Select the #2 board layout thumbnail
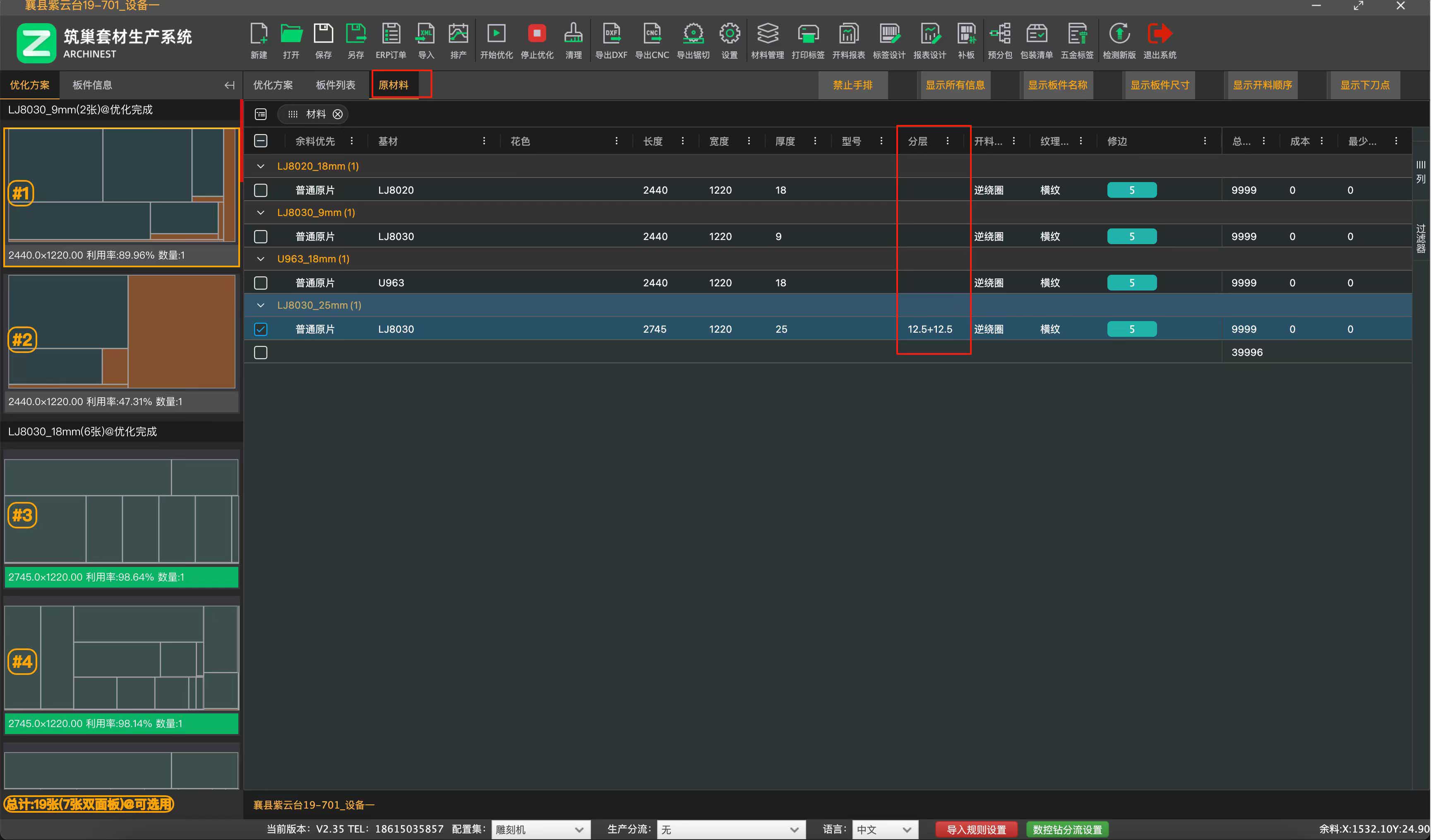 122,332
